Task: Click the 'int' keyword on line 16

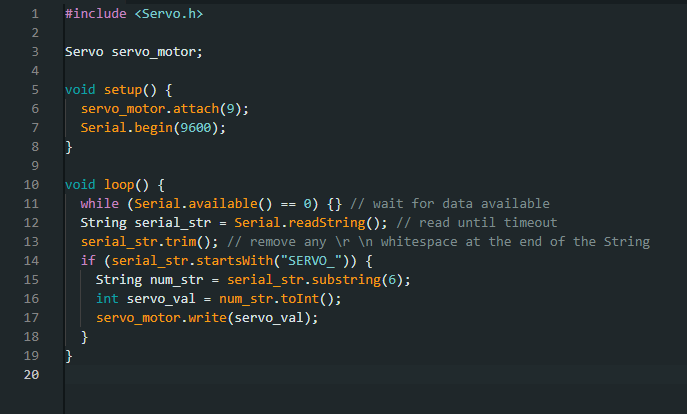Action: [107, 299]
